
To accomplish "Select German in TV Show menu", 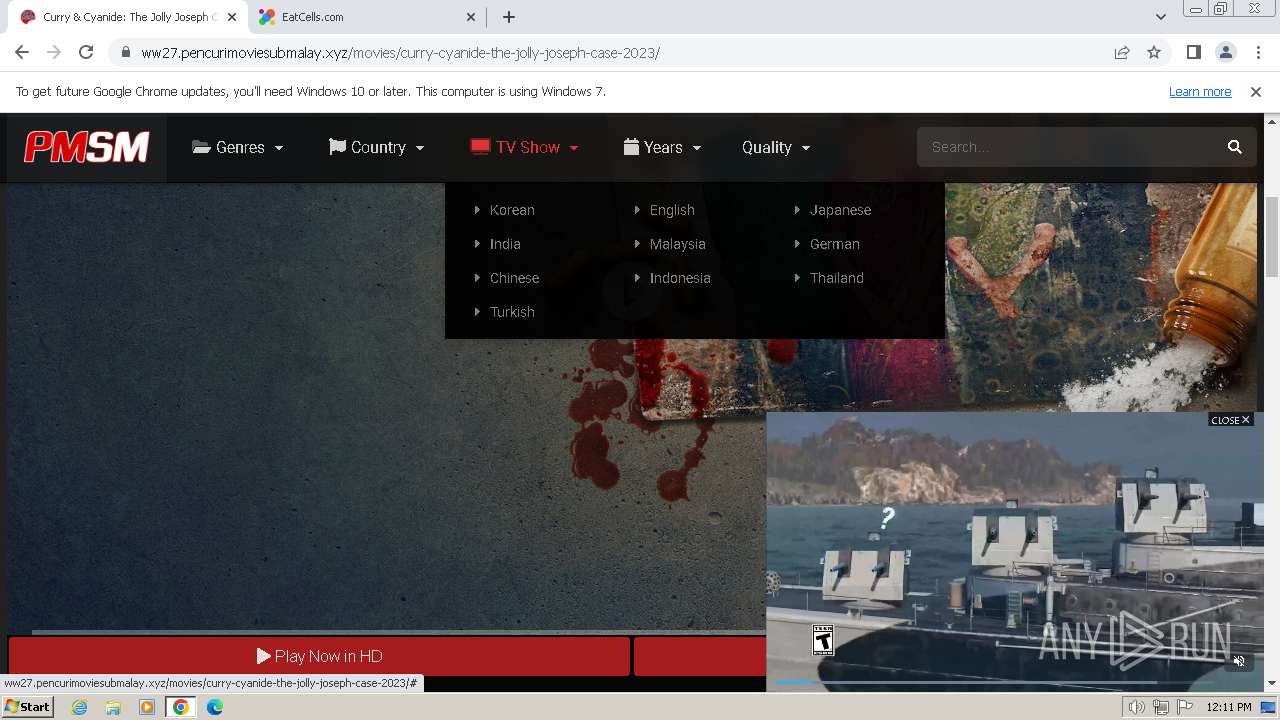I will click(834, 244).
